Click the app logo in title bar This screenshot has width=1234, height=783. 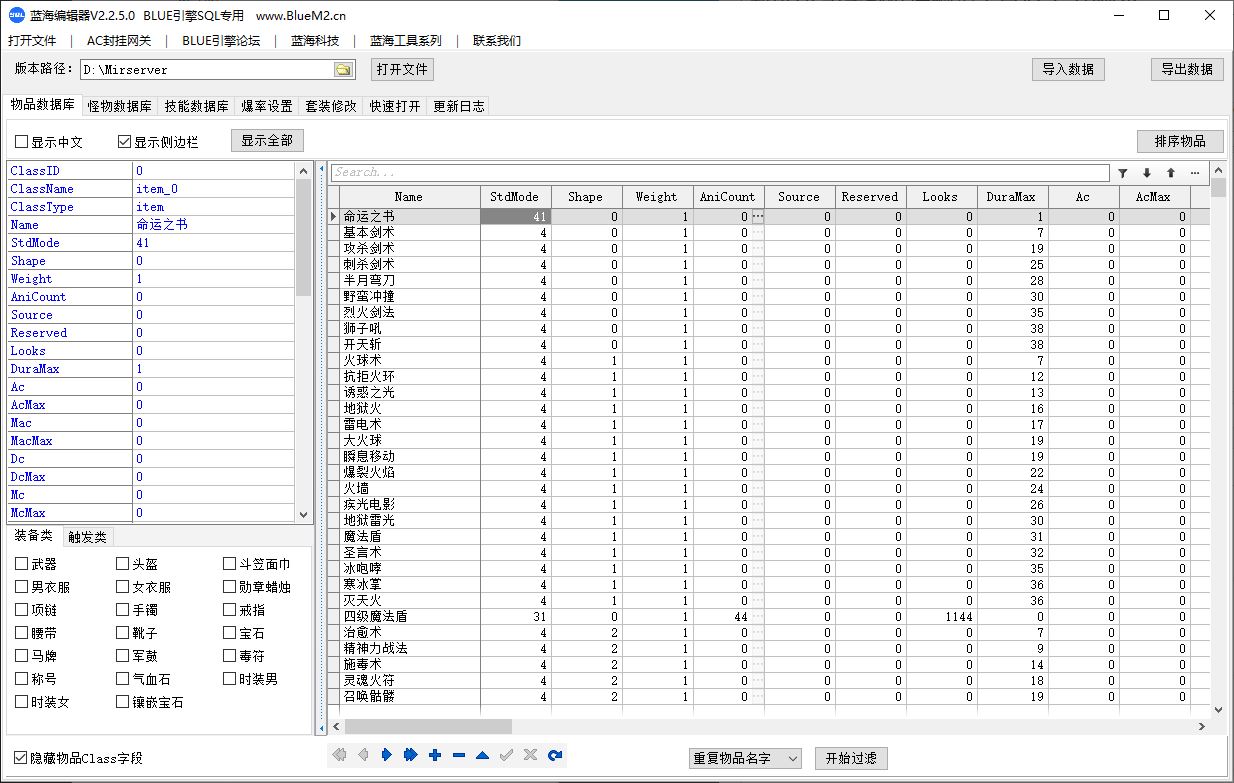pyautogui.click(x=16, y=15)
